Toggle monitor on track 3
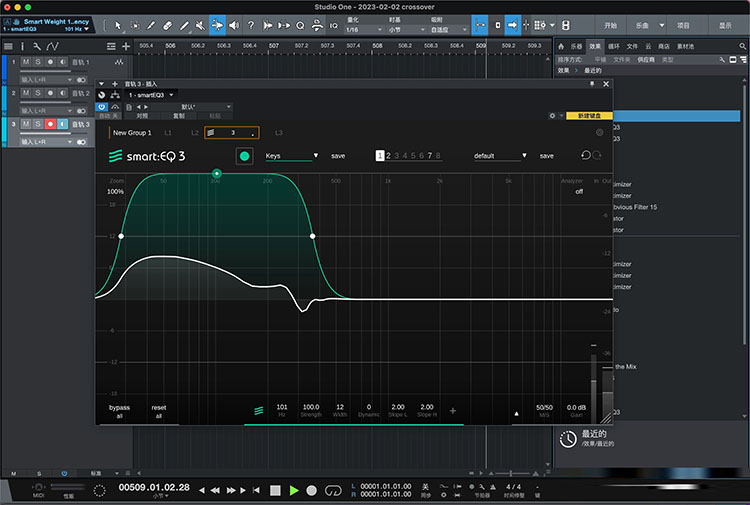Screen dimensions: 750x505 point(63,124)
